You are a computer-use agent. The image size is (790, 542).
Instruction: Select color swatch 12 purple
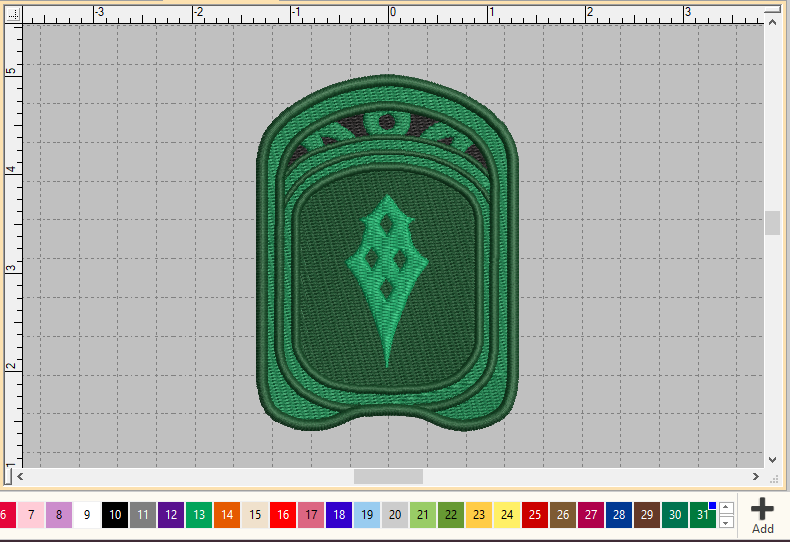point(171,515)
